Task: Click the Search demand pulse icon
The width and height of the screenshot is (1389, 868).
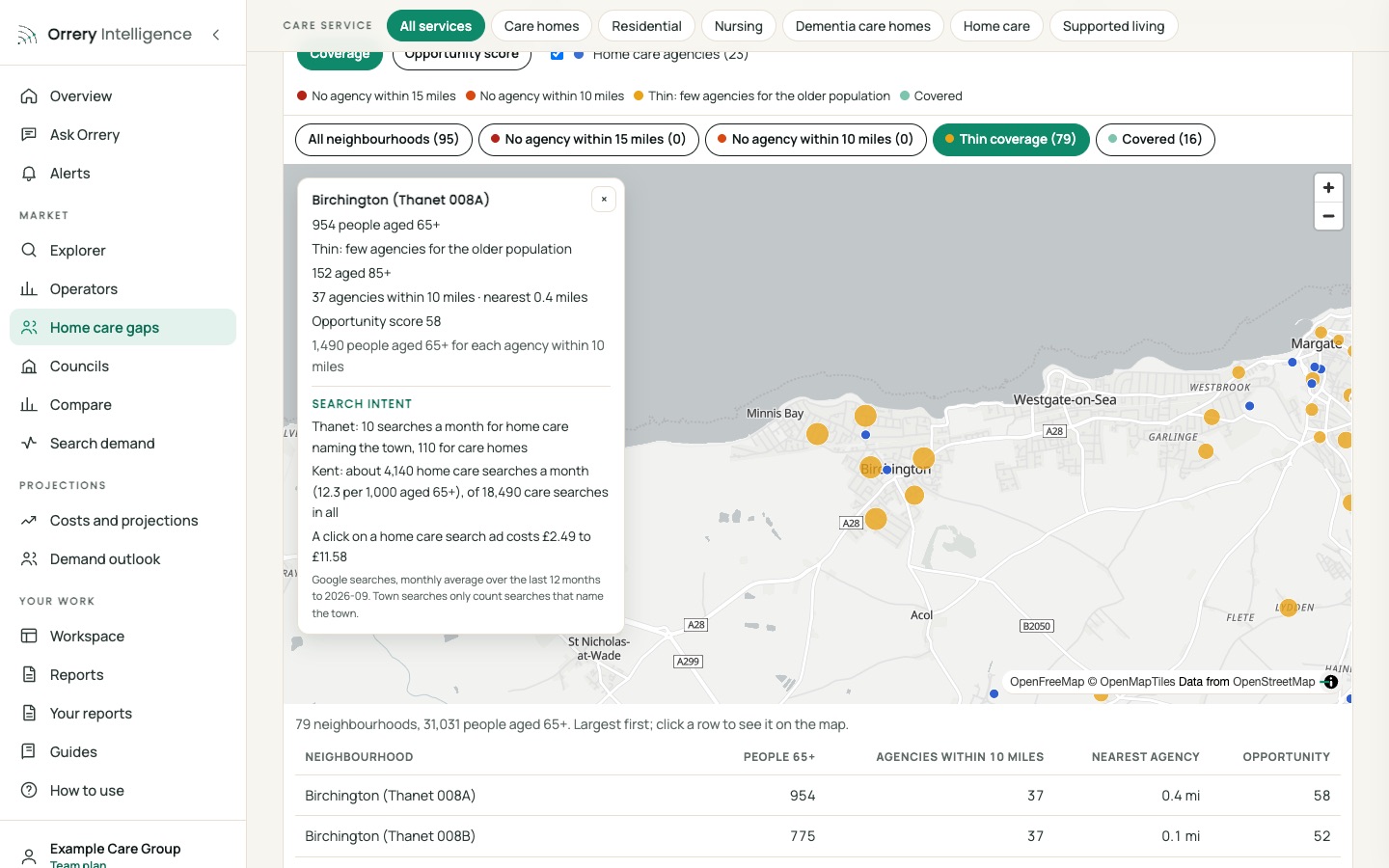Action: (29, 444)
